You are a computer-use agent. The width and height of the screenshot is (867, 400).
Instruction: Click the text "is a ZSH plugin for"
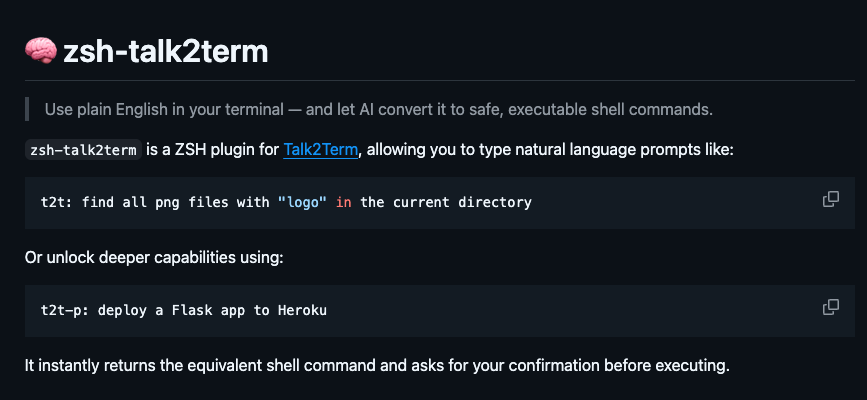point(213,150)
